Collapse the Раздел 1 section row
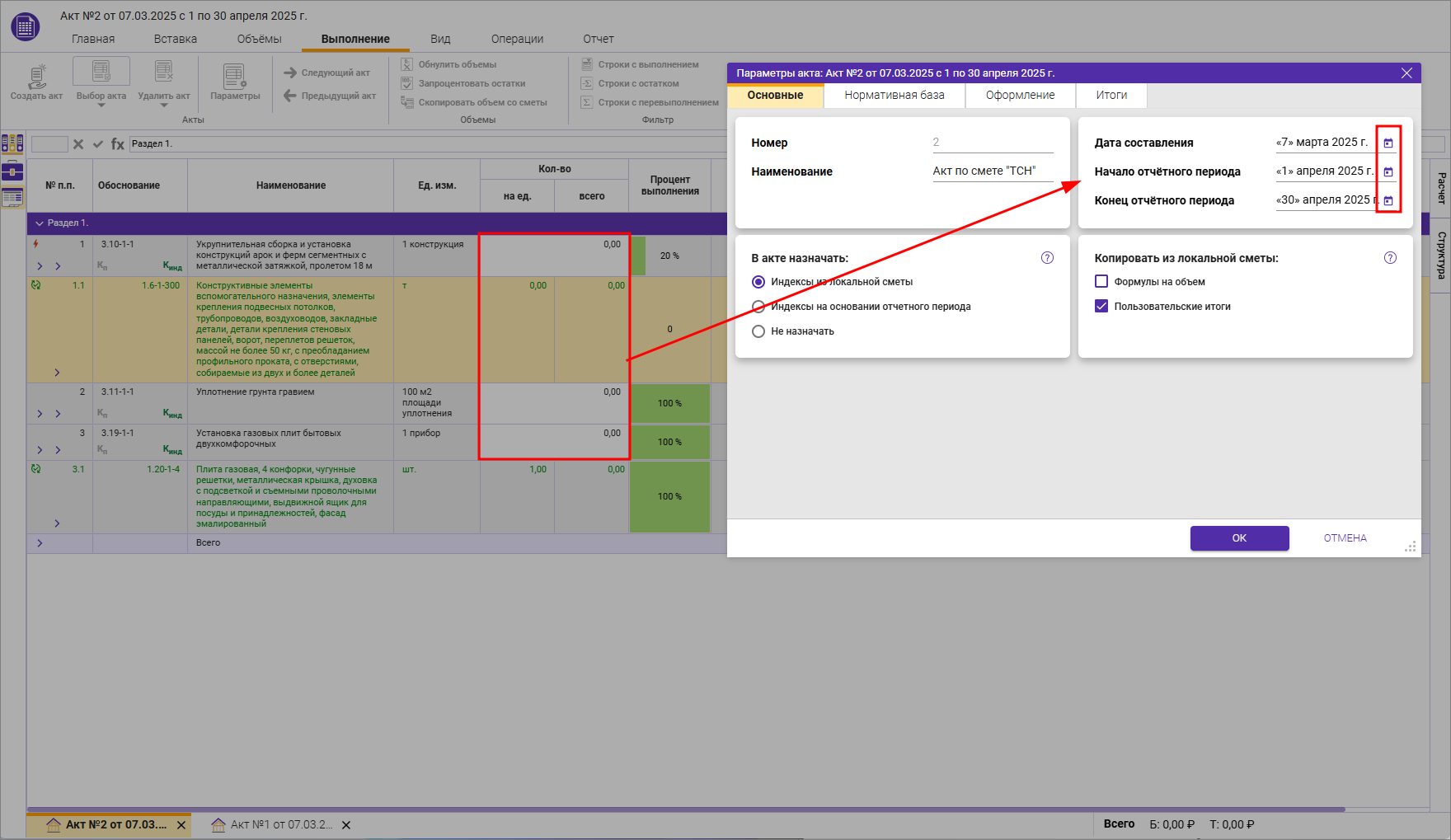The height and width of the screenshot is (840, 1451). pyautogui.click(x=39, y=223)
